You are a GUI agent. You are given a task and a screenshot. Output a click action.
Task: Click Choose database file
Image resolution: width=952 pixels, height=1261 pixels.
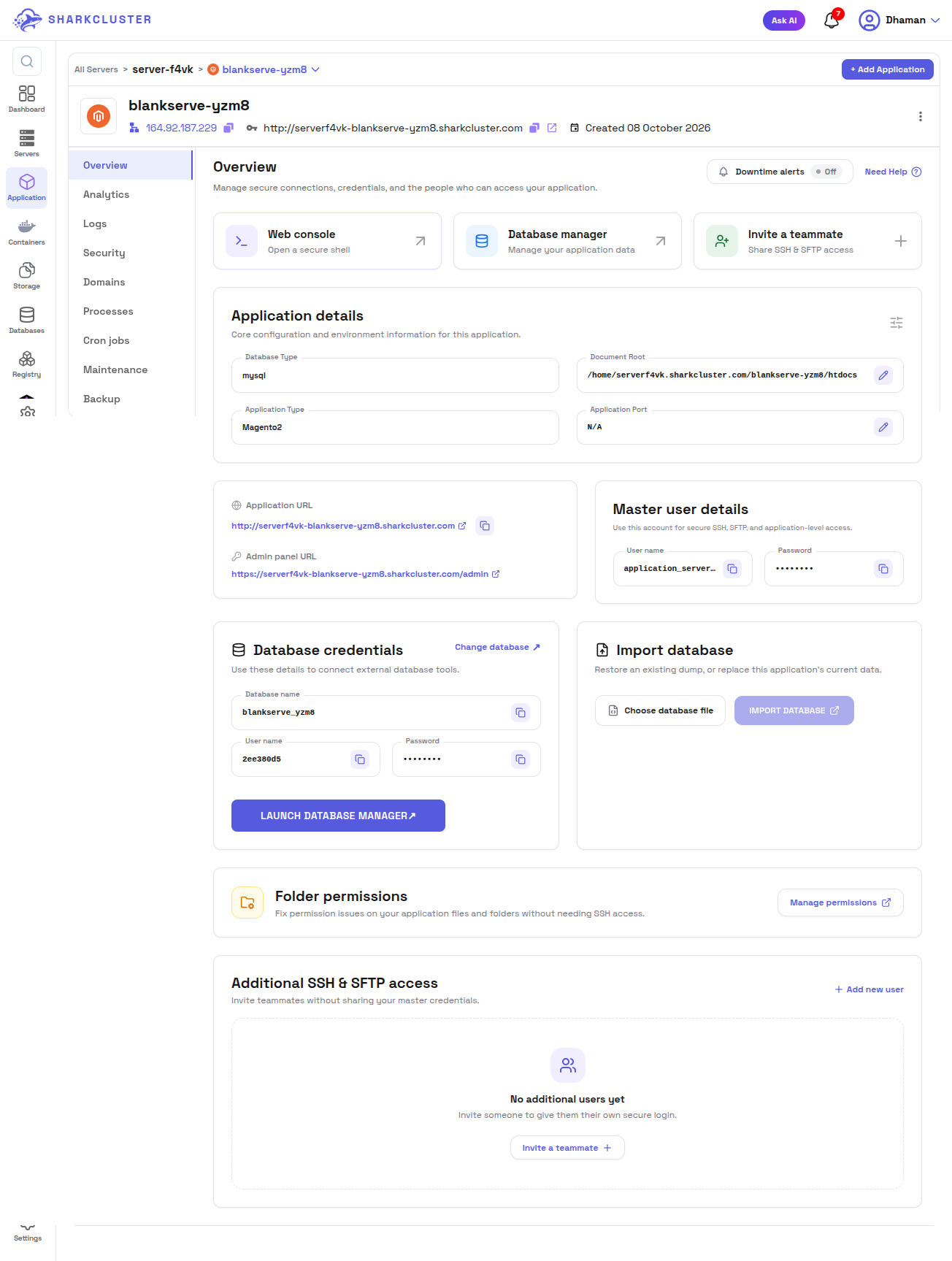pyautogui.click(x=660, y=710)
